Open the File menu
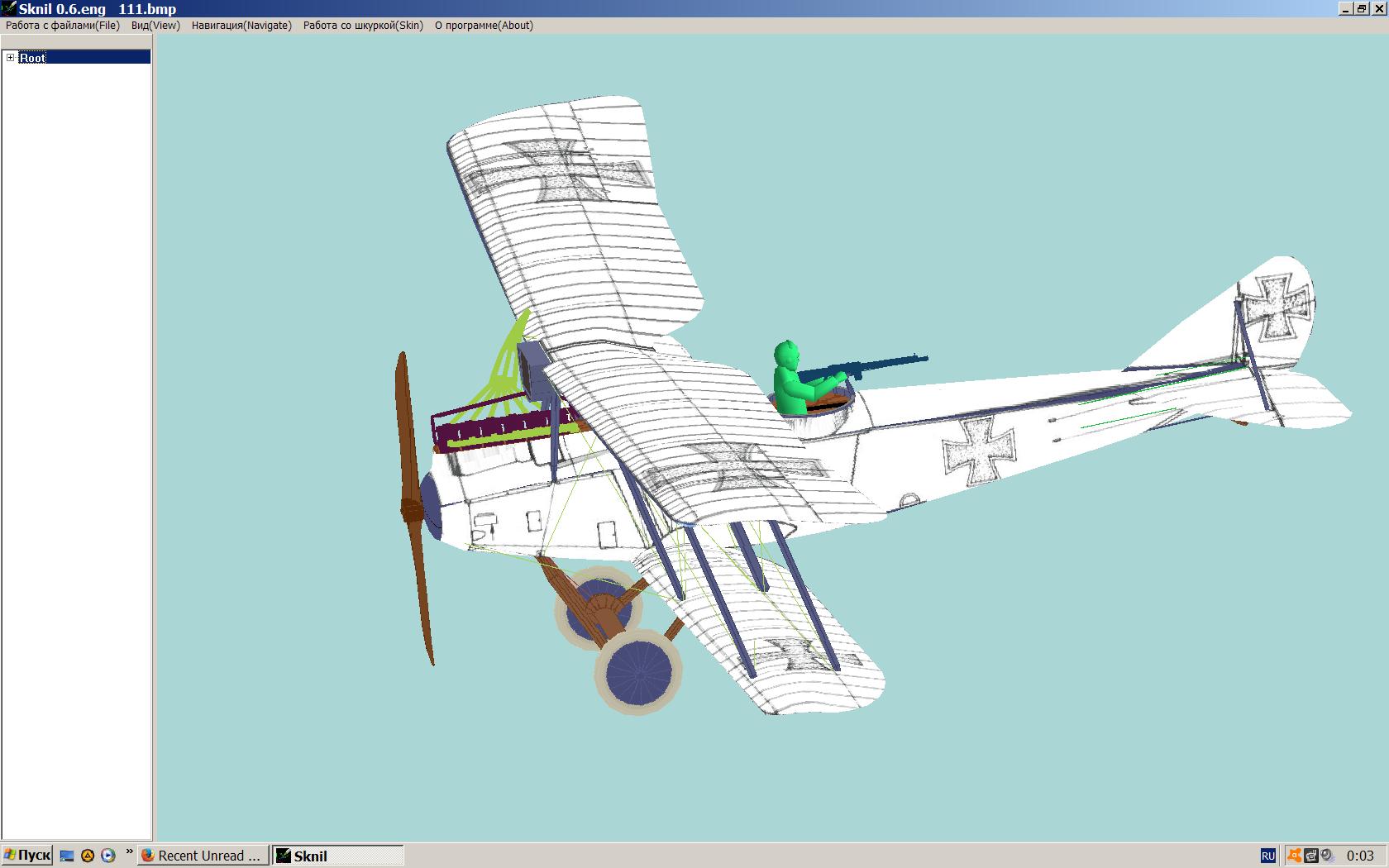1389x868 pixels. tap(63, 26)
